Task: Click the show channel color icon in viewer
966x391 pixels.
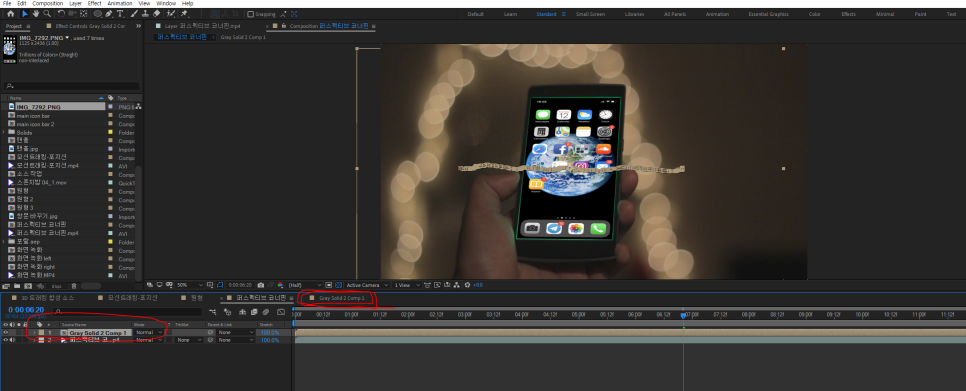Action: (280, 285)
